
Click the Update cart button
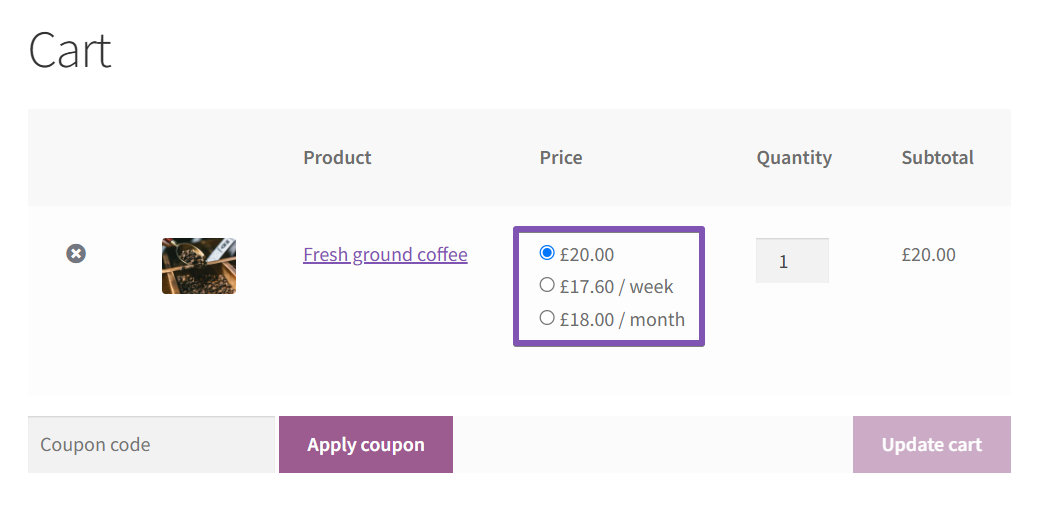pyautogui.click(x=931, y=445)
